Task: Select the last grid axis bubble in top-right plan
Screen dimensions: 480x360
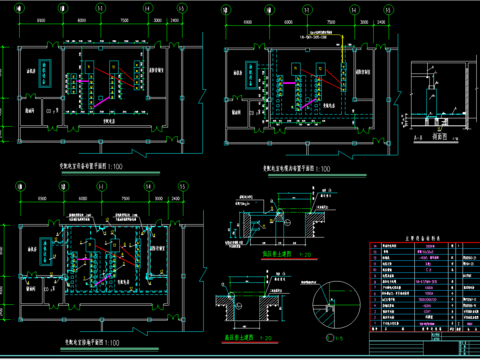Action: click(388, 10)
